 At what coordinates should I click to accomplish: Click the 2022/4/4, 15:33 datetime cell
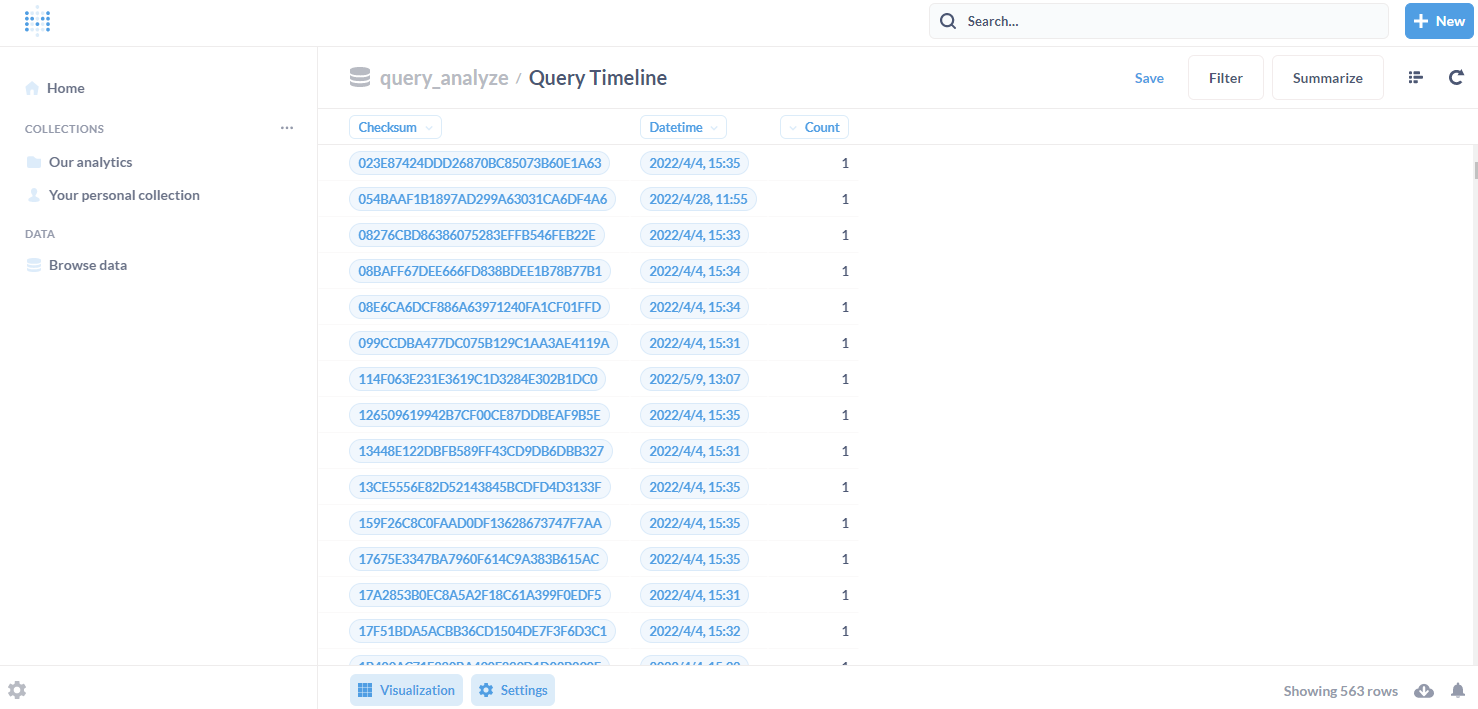coord(694,235)
